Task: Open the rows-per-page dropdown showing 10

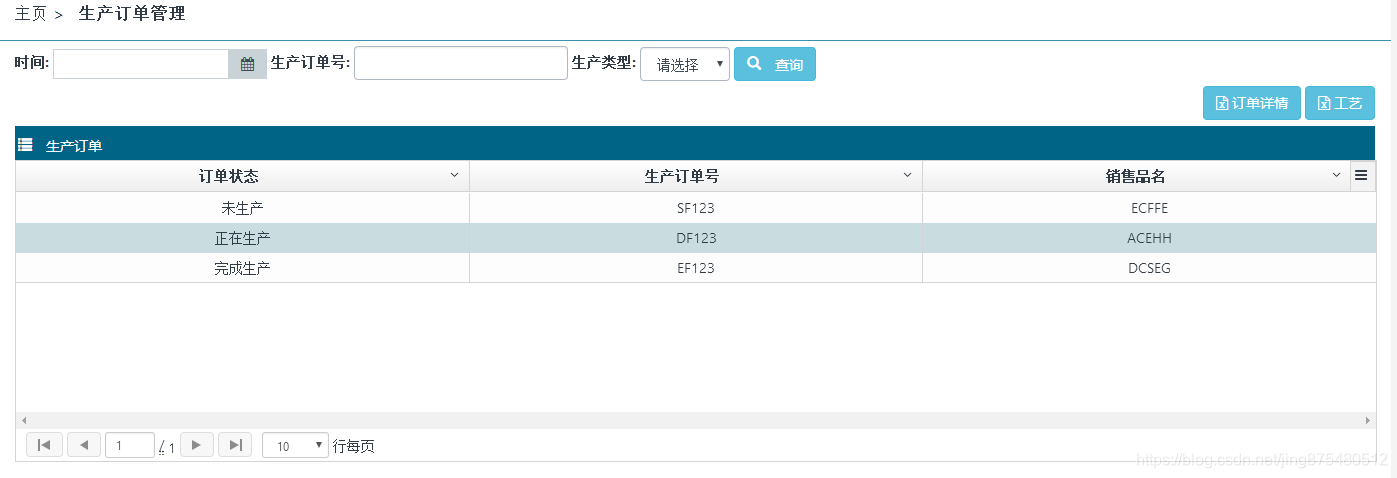Action: (x=295, y=445)
